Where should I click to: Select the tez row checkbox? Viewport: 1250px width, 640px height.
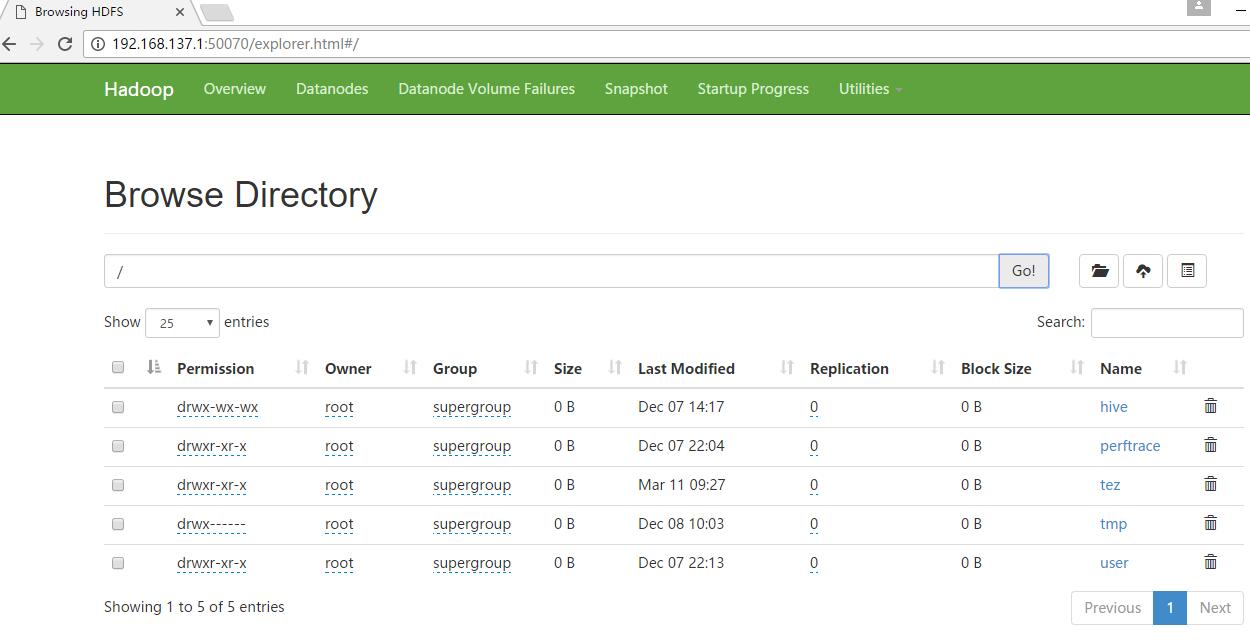point(118,485)
